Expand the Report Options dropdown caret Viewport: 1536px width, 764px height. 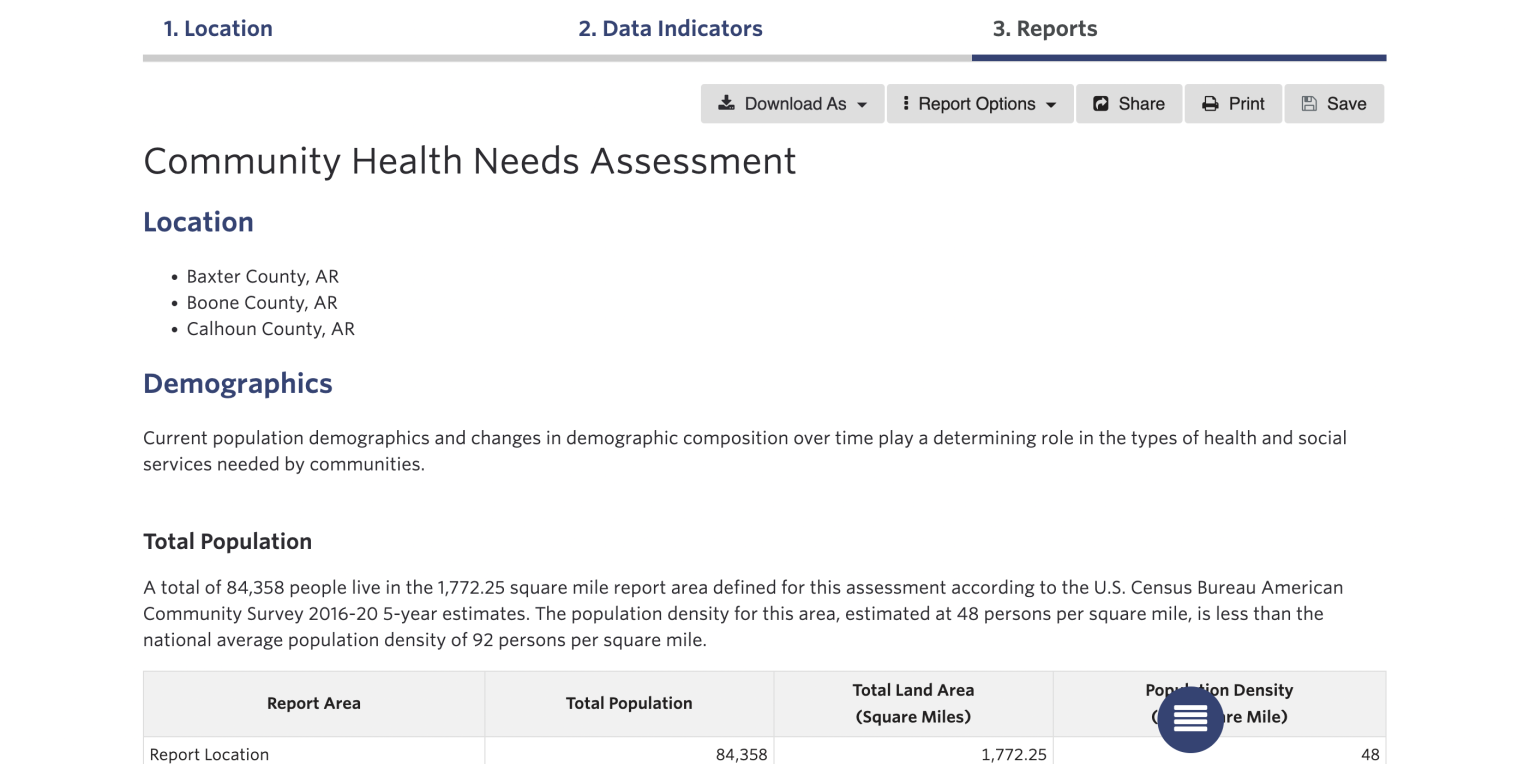[1051, 105]
